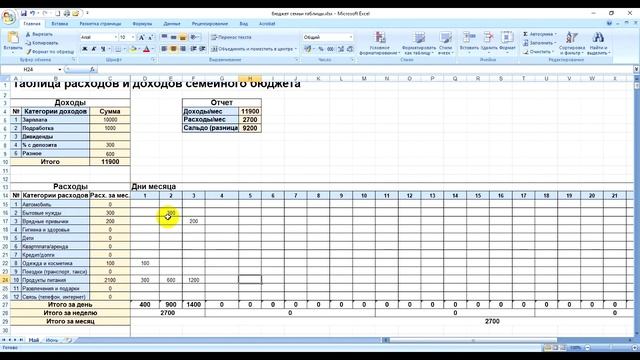This screenshot has height=360, width=640.
Task: Apply fill color bucket to cell
Action: tap(133, 49)
